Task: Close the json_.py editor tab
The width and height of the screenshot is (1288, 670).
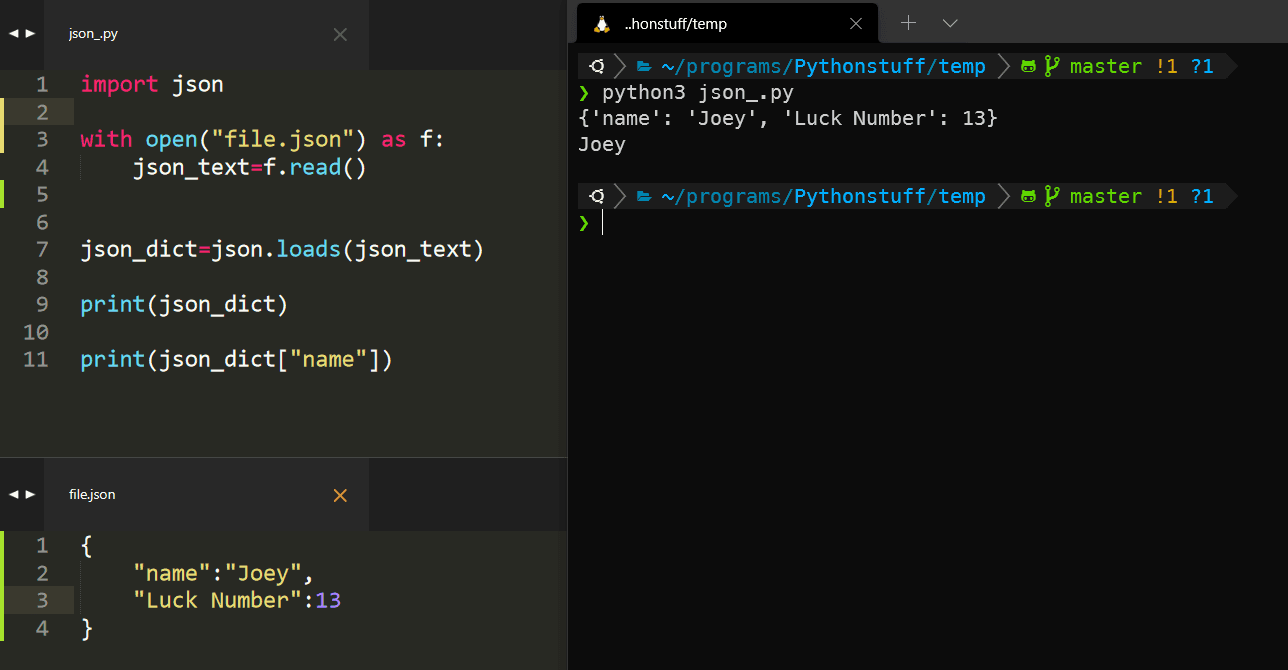Action: 340,35
